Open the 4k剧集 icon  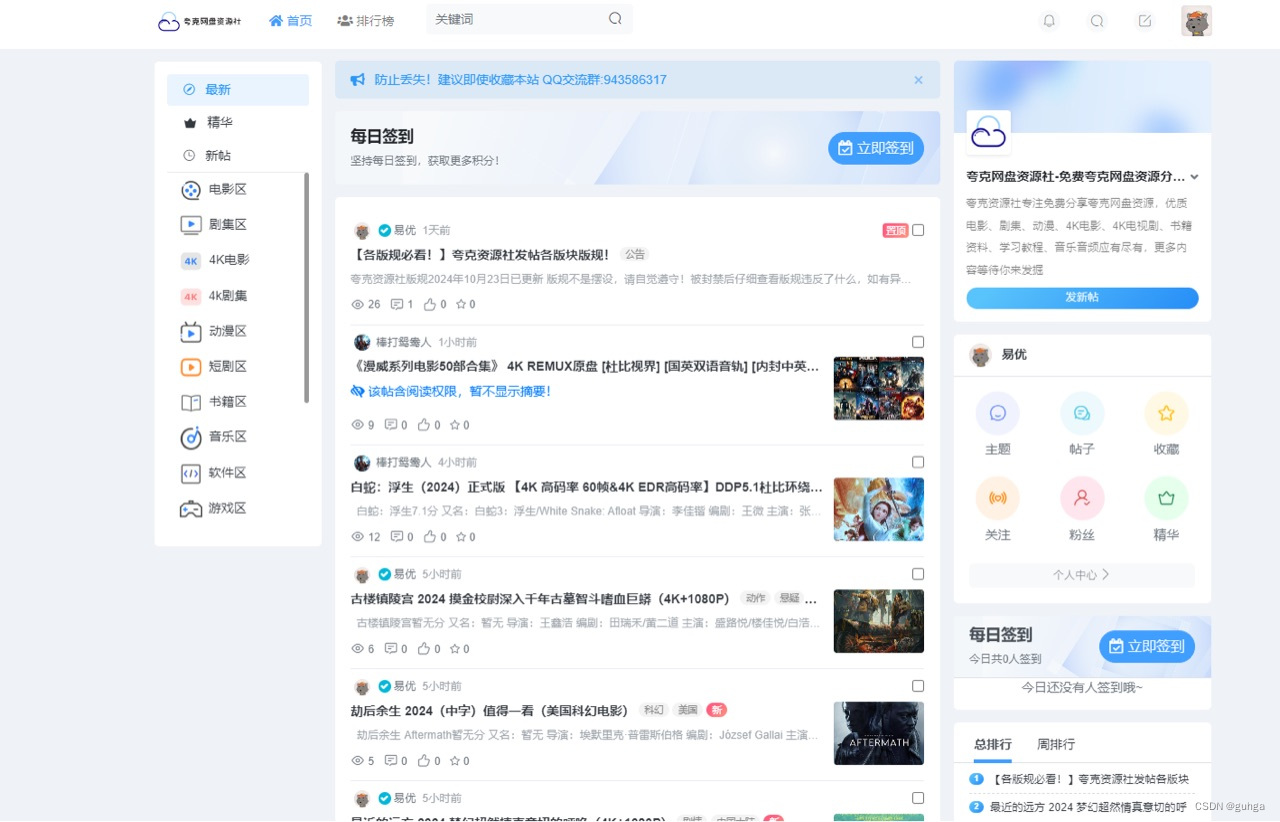[191, 296]
